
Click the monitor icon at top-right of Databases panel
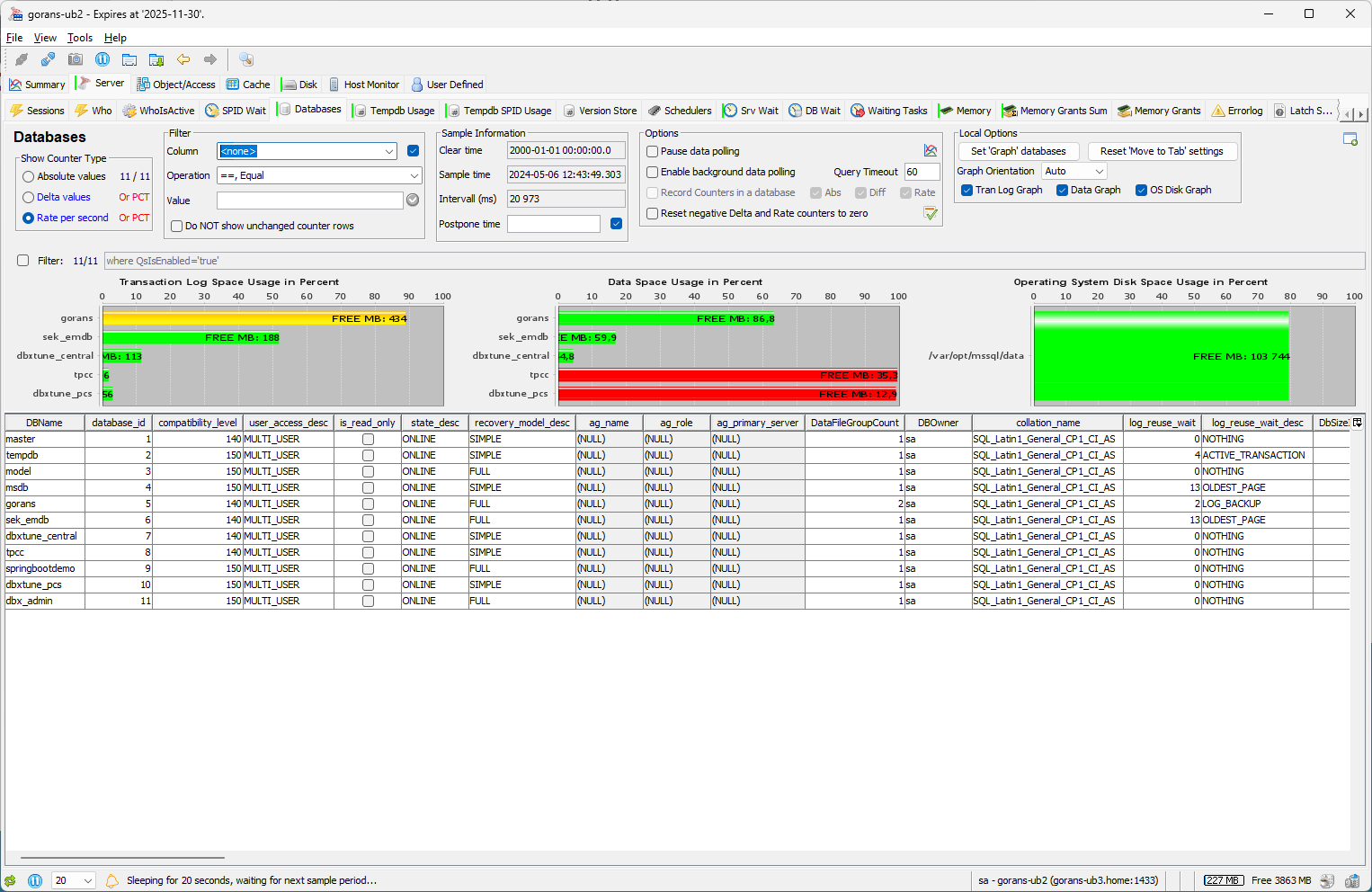pyautogui.click(x=1350, y=139)
